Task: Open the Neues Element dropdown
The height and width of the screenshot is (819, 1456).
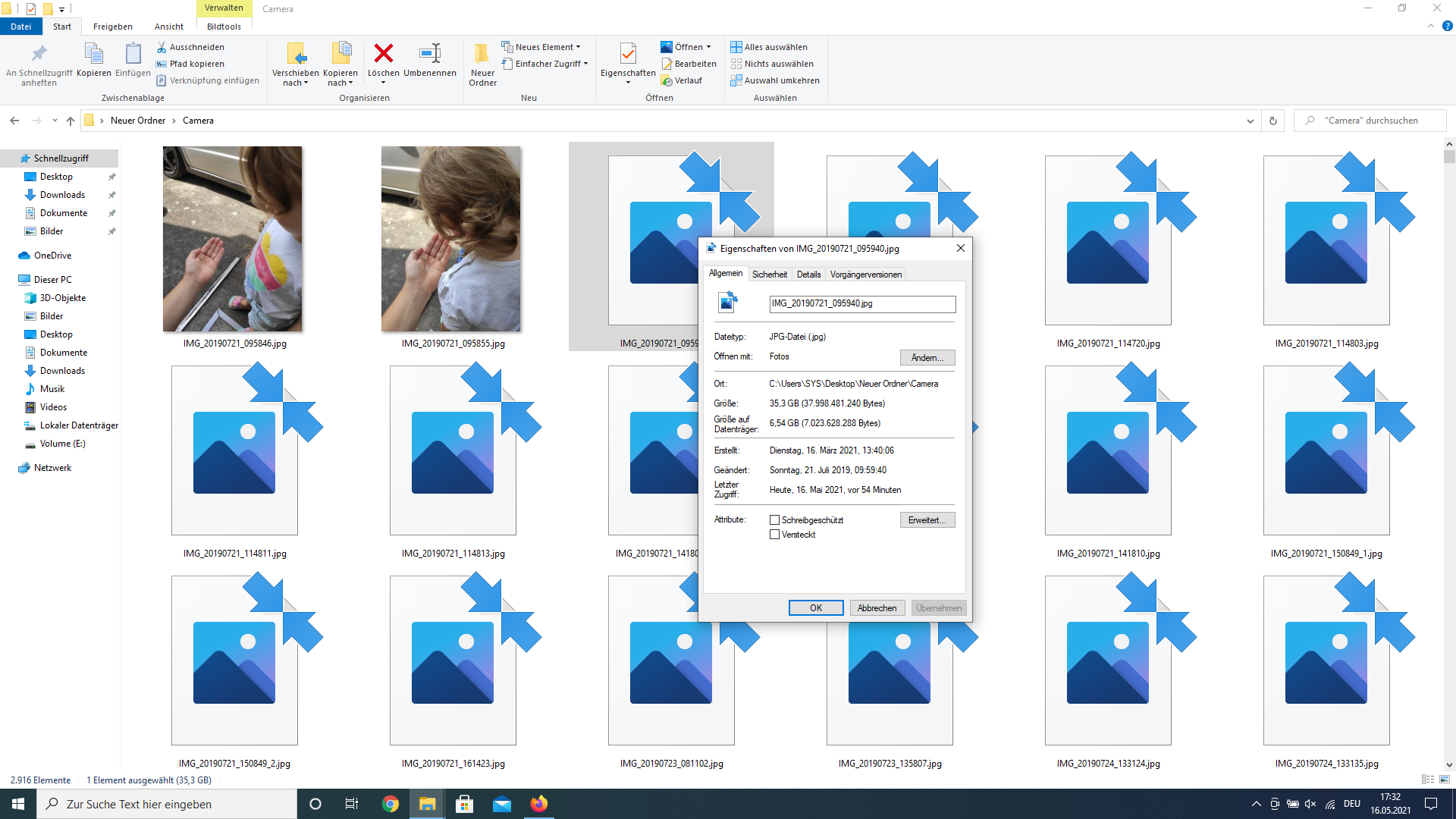Action: (541, 47)
